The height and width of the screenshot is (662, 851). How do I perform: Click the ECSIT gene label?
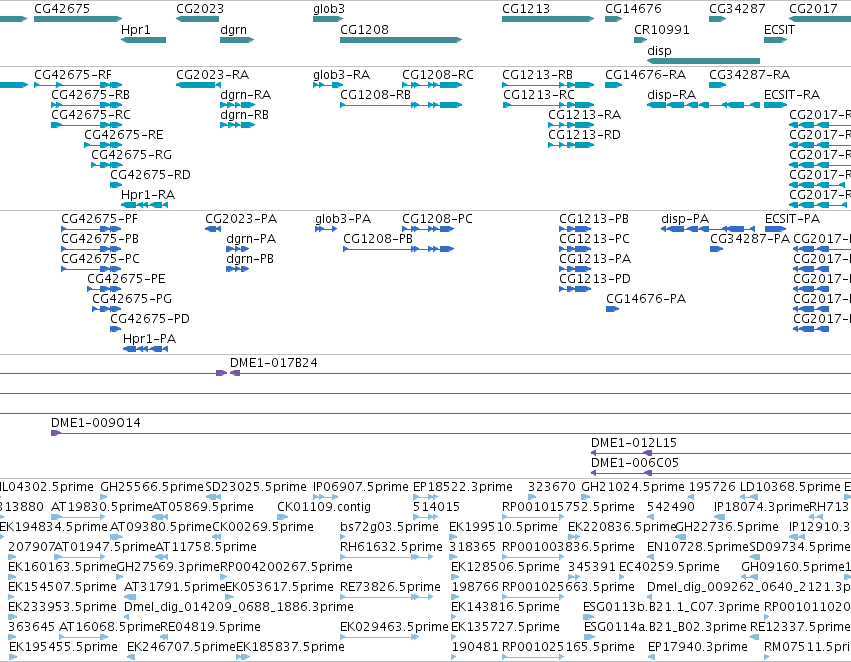pyautogui.click(x=779, y=29)
